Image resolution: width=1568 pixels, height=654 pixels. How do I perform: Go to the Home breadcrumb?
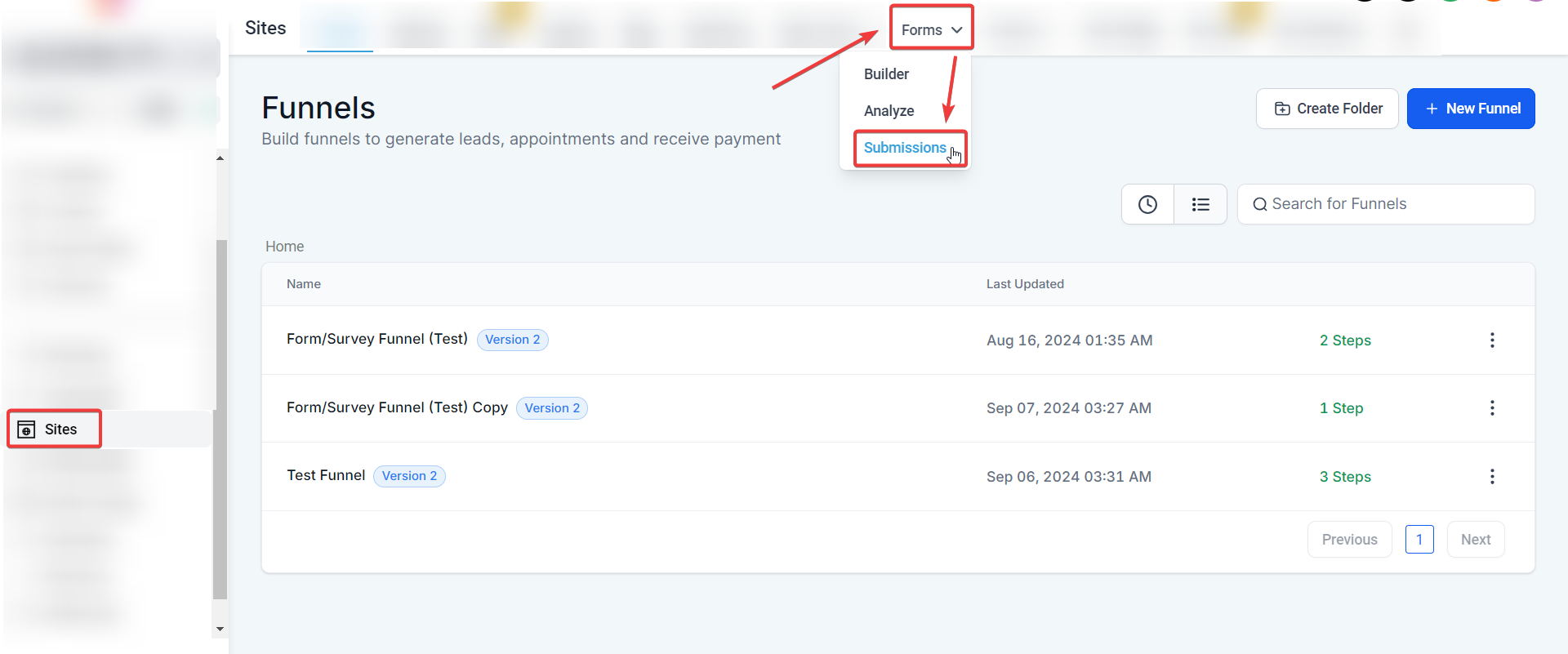284,247
